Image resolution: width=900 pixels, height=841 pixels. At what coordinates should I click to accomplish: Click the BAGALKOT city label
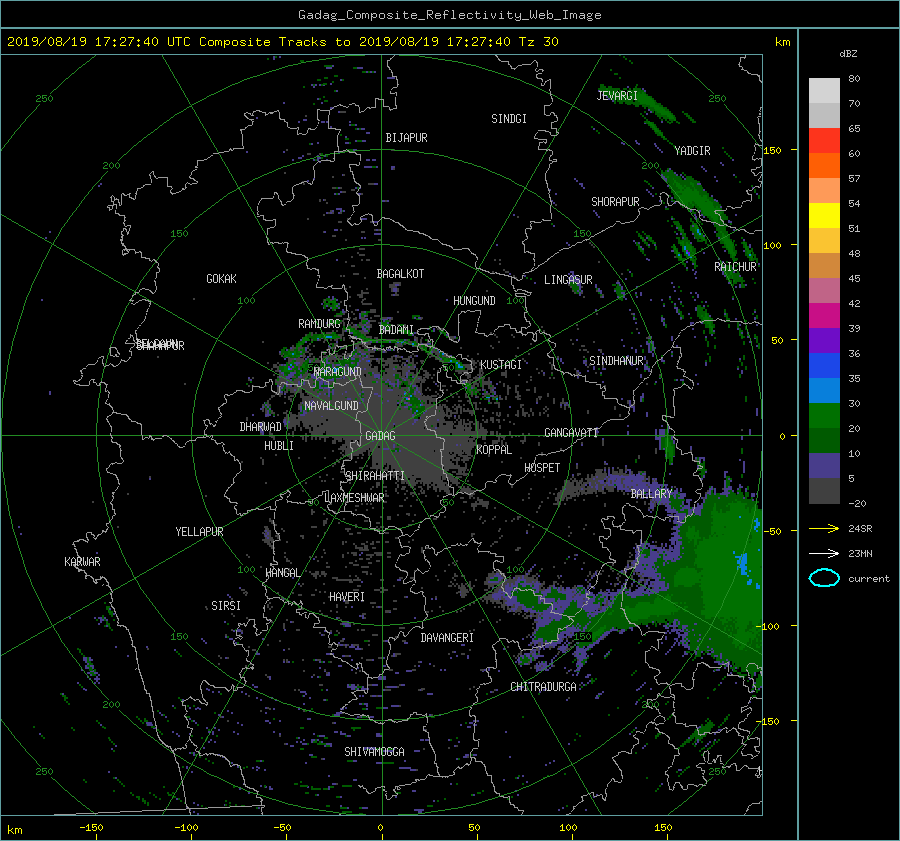coord(400,274)
